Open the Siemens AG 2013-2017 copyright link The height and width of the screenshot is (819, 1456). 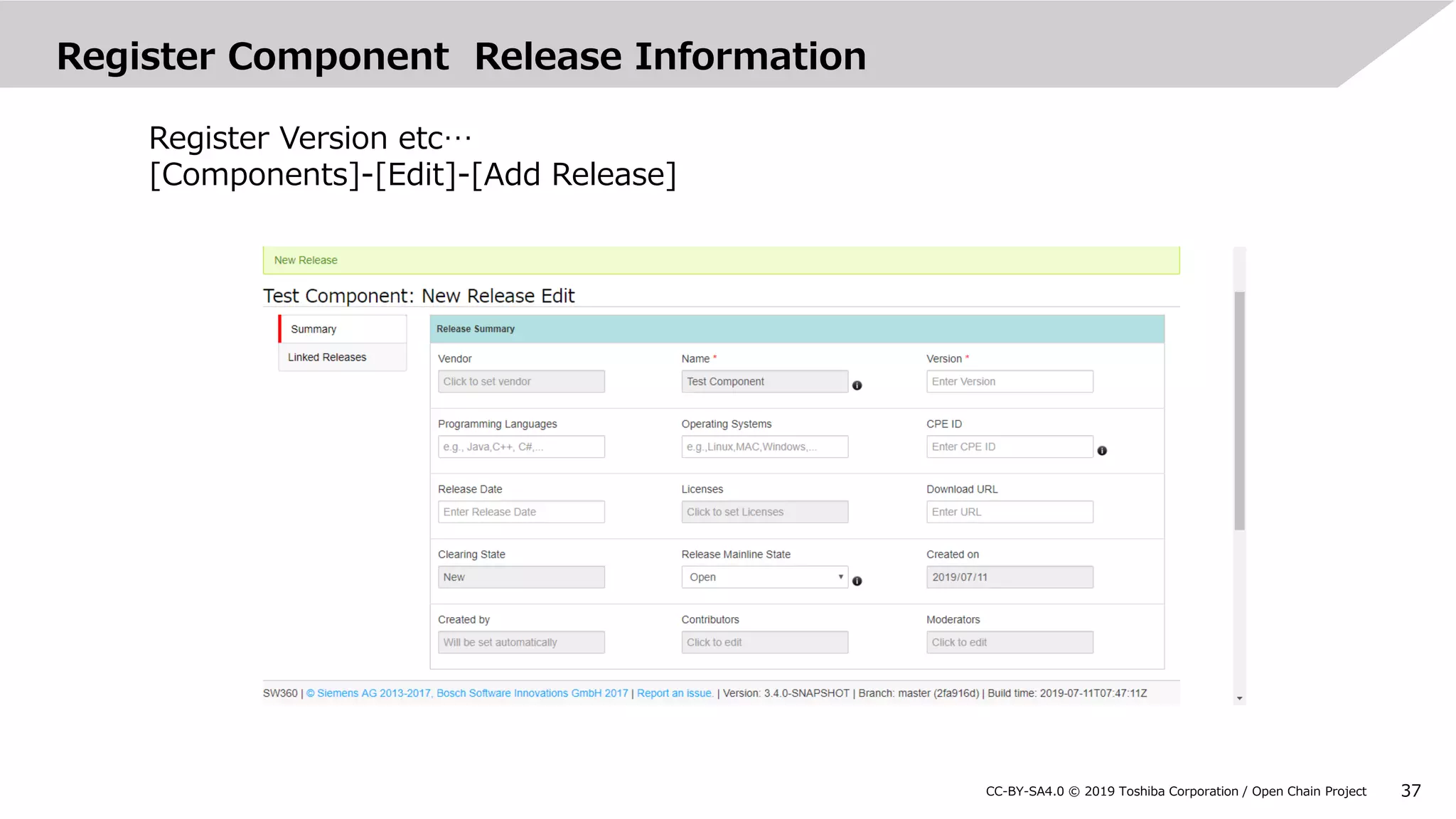pos(368,693)
